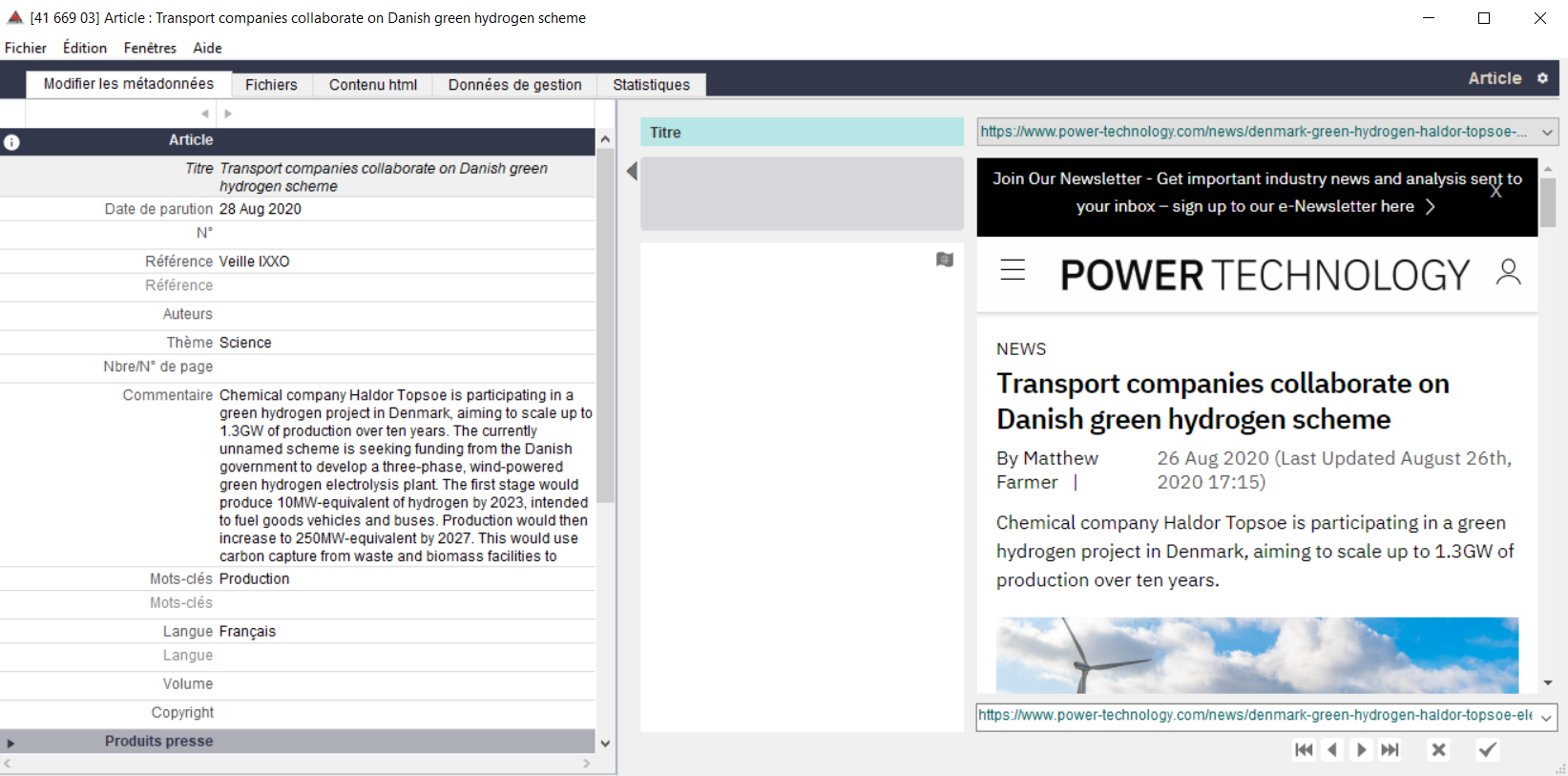
Task: Jump to the first record
Action: tap(1304, 750)
